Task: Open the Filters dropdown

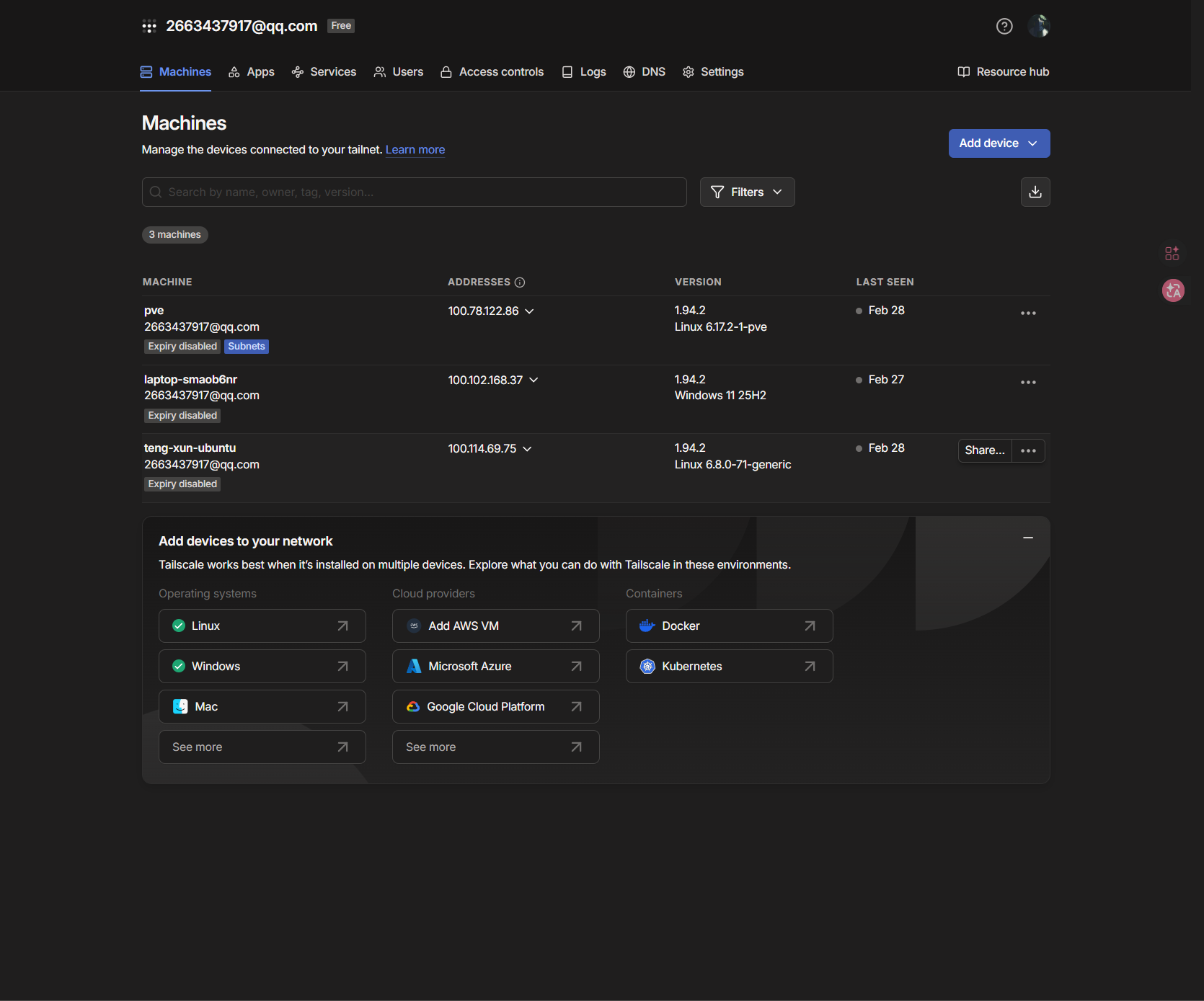Action: (747, 192)
